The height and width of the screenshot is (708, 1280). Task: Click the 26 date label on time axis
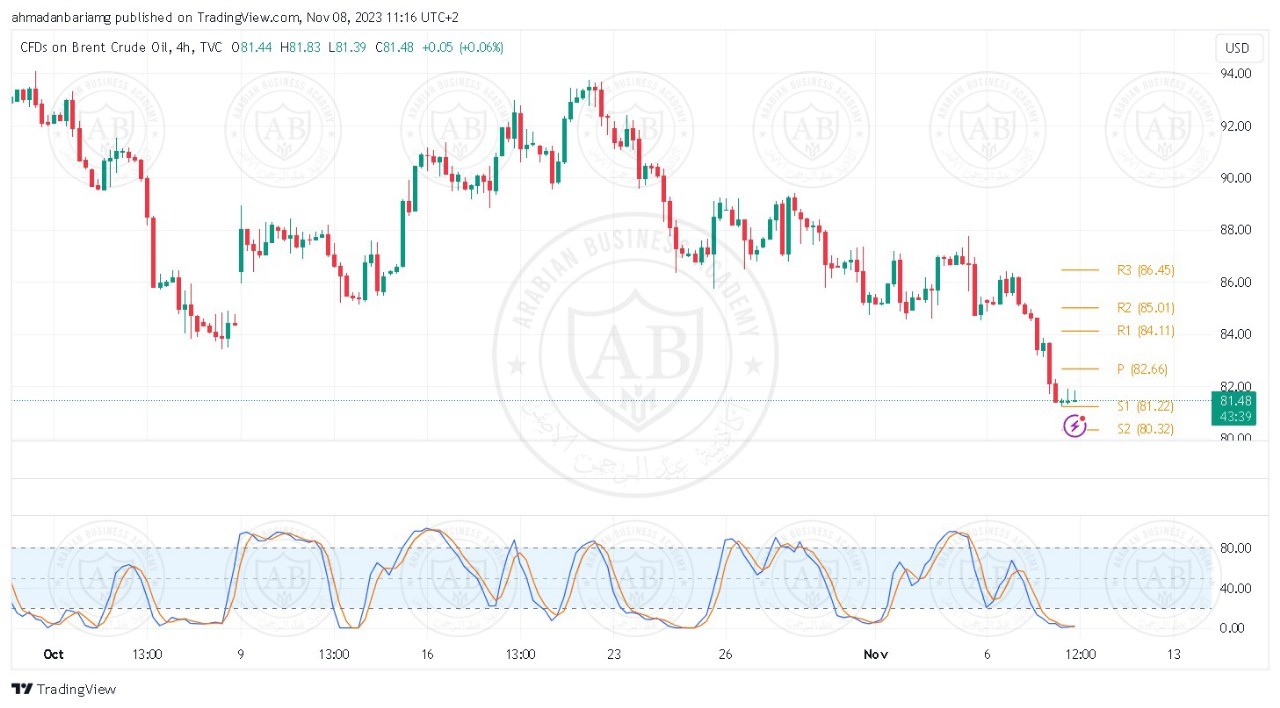(725, 654)
